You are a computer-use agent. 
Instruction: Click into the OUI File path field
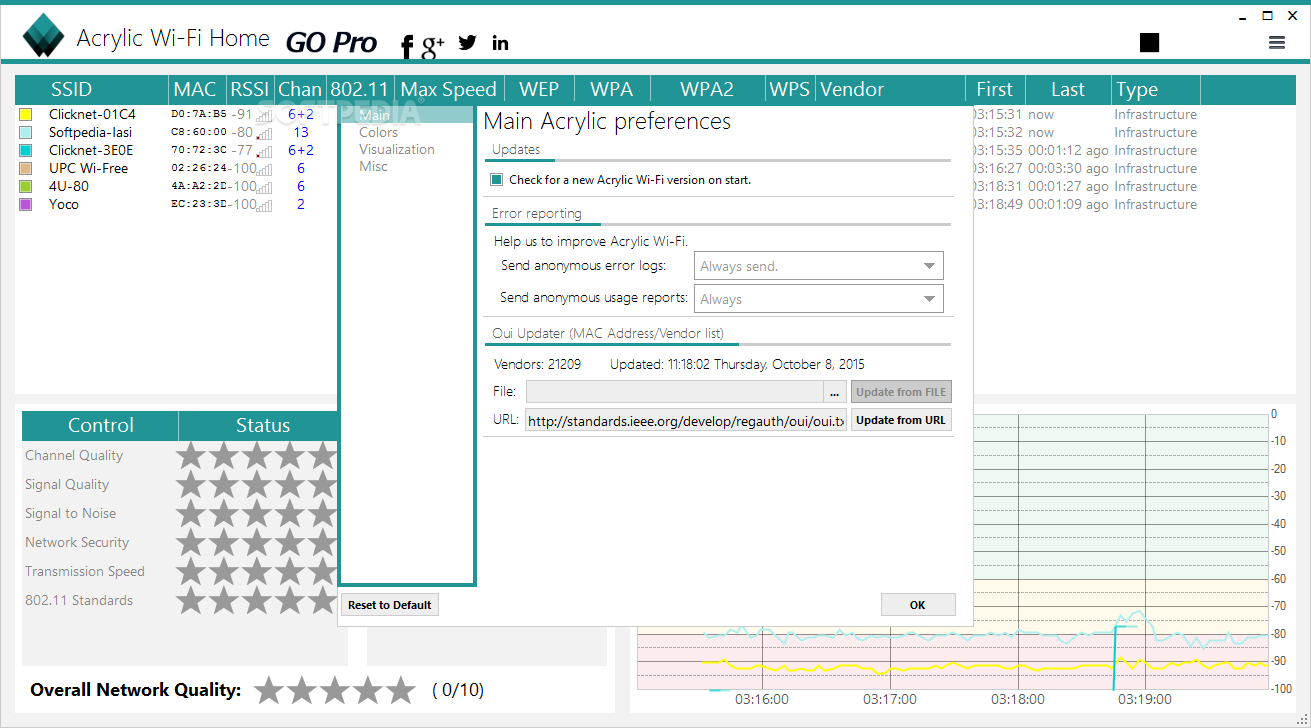click(675, 392)
